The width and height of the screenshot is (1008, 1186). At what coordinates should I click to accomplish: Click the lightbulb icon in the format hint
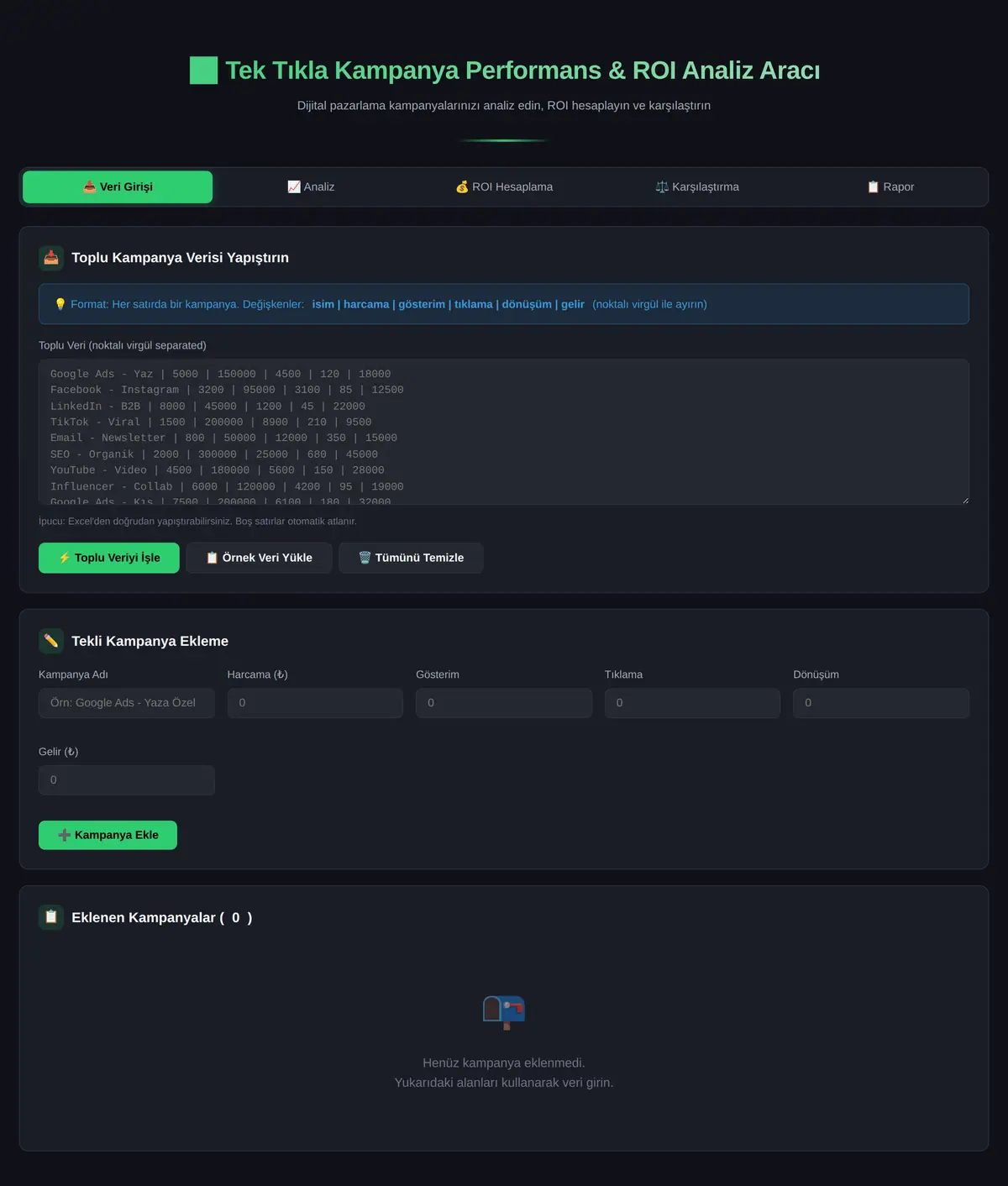(60, 304)
